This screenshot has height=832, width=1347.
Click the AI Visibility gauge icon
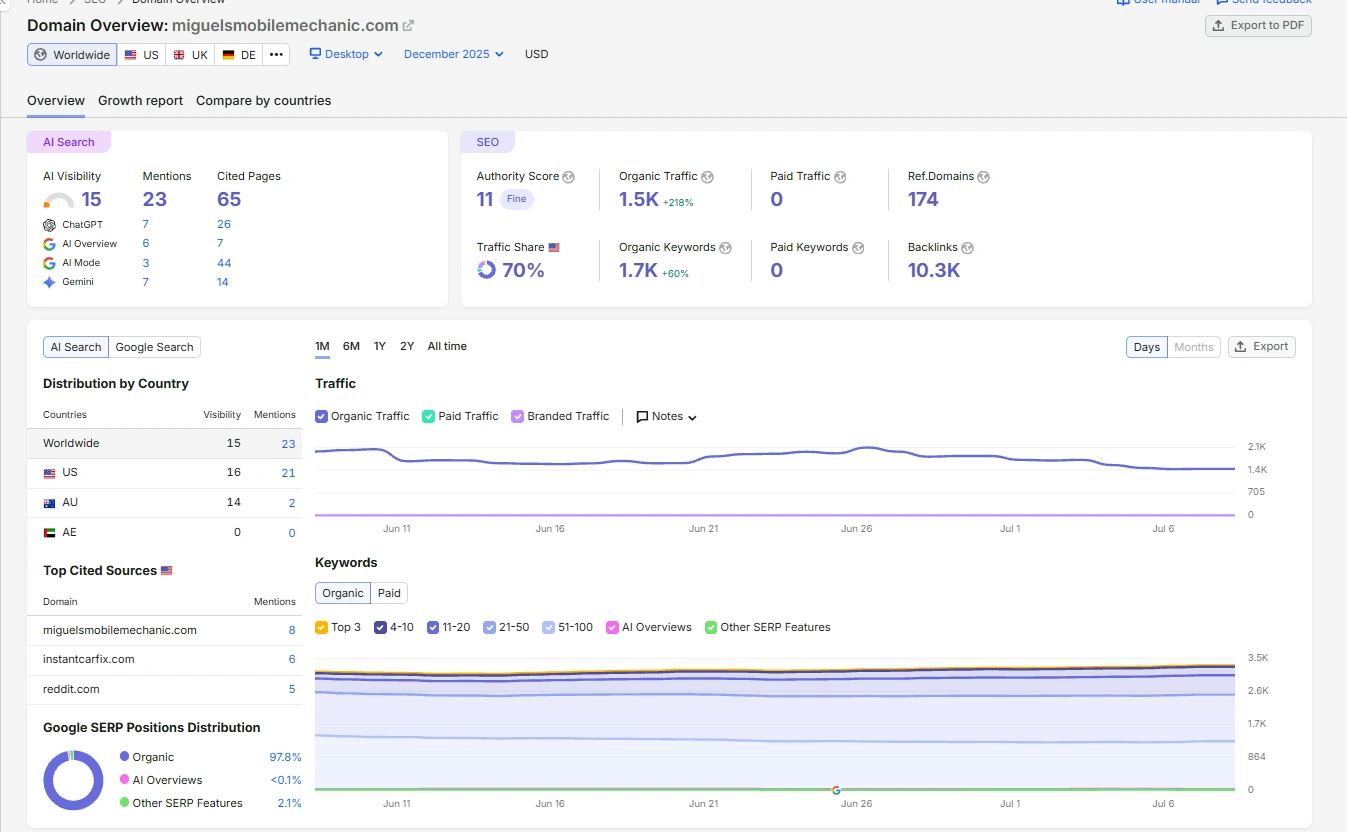[60, 200]
